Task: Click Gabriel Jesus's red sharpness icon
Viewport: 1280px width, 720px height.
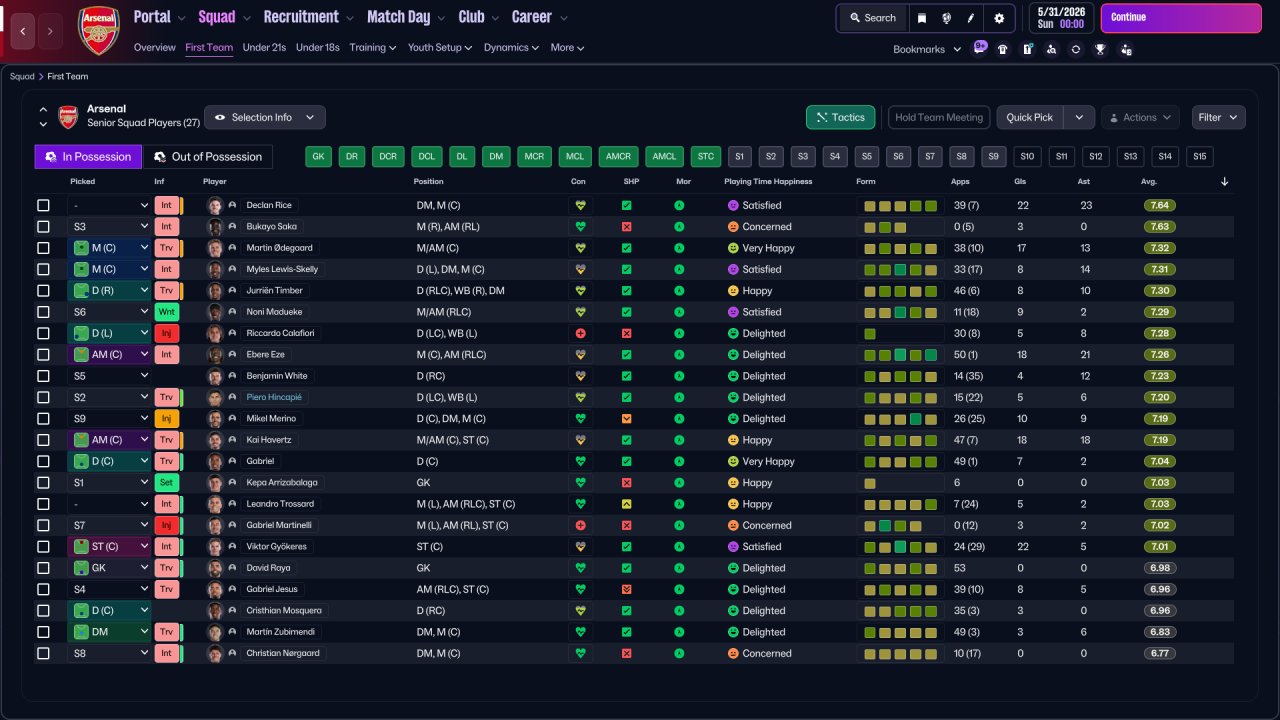Action: point(626,589)
